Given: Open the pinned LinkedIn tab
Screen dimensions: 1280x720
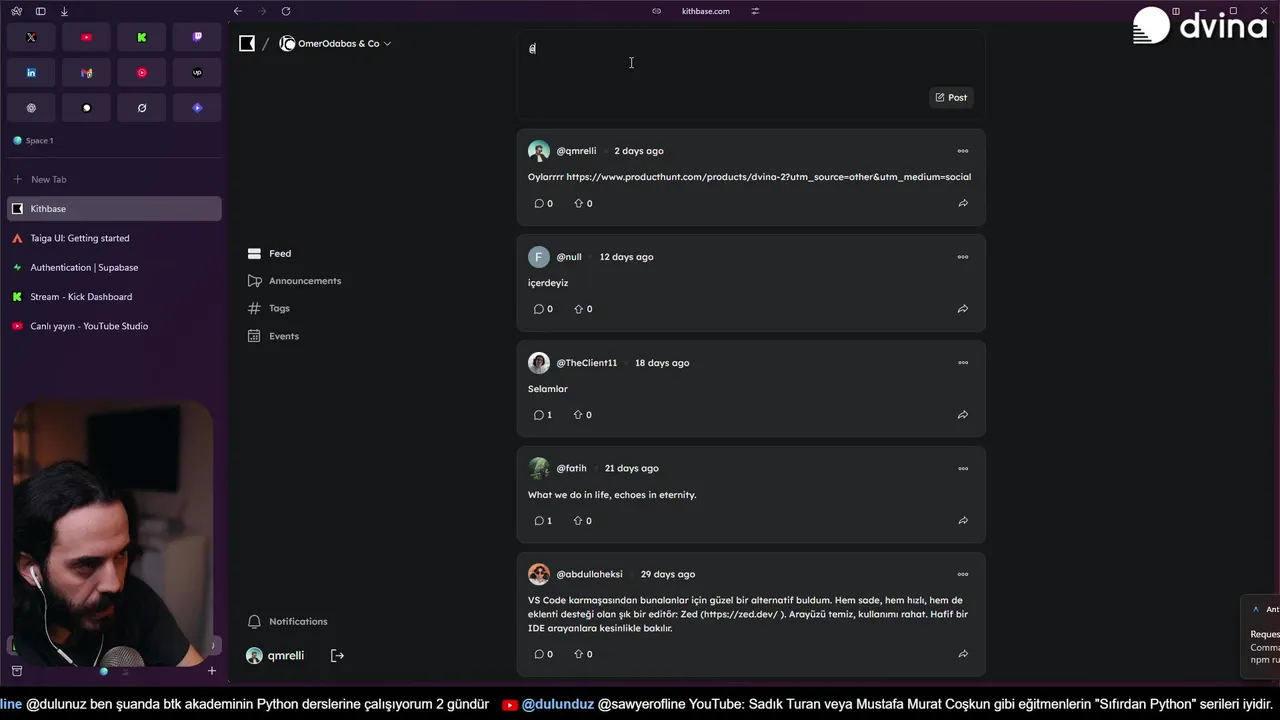Looking at the screenshot, I should pos(31,73).
